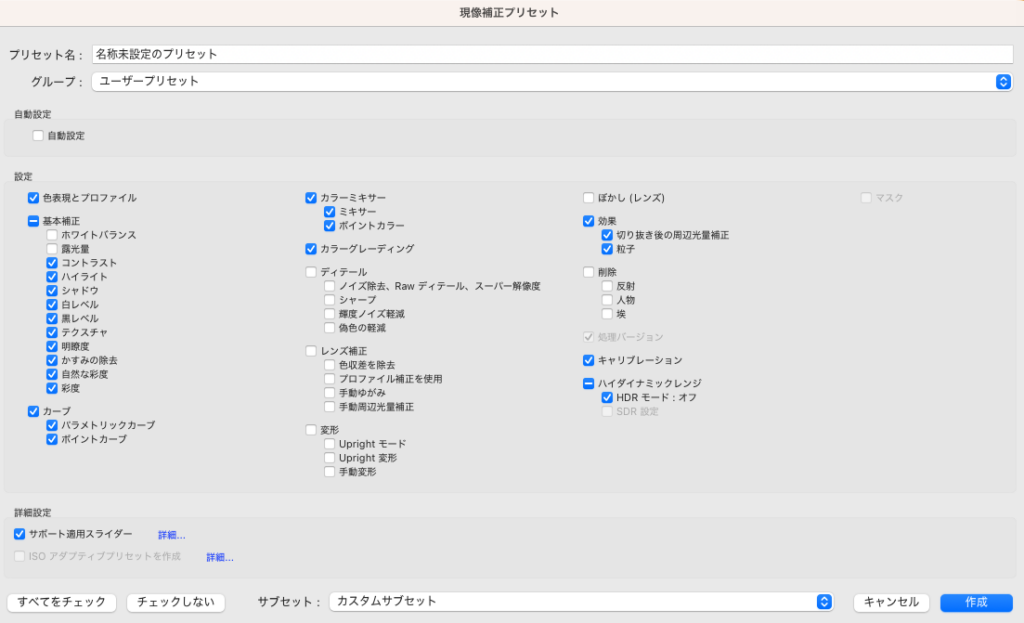Enable the シャープ setting under ディテール
Screen dimensions: 1024x623
tap(330, 299)
